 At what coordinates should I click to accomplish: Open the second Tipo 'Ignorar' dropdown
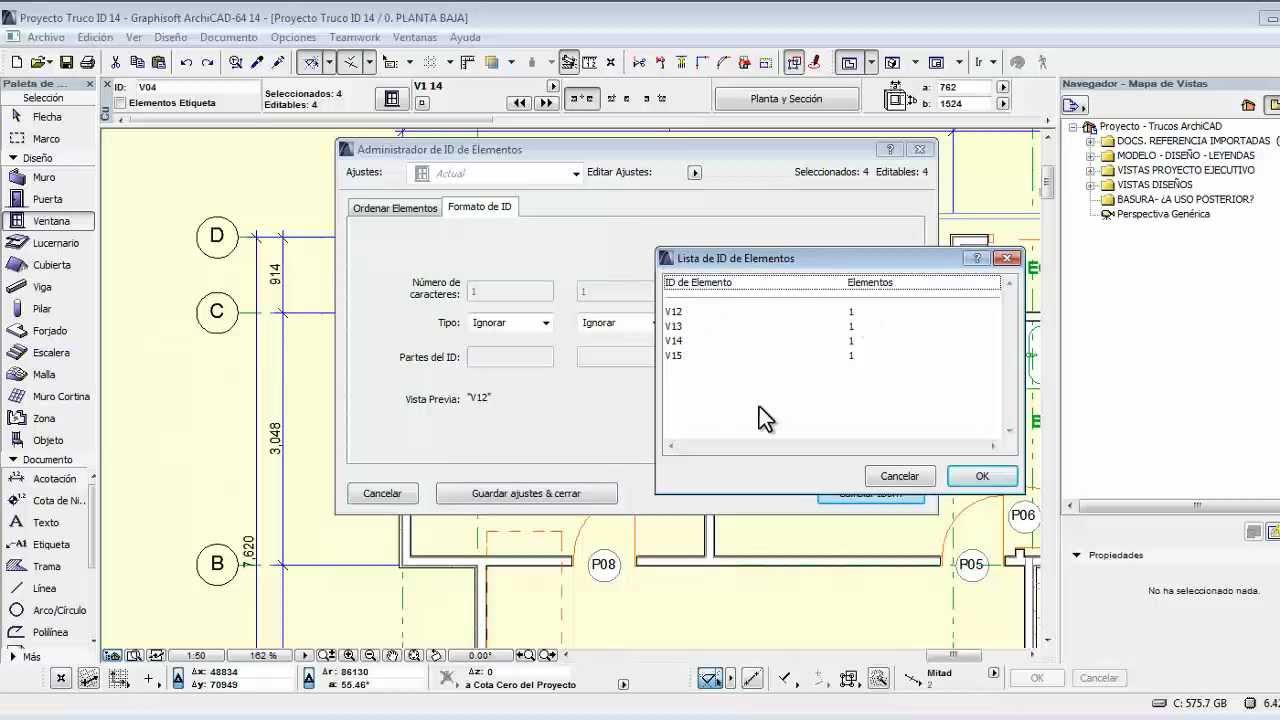coord(614,323)
